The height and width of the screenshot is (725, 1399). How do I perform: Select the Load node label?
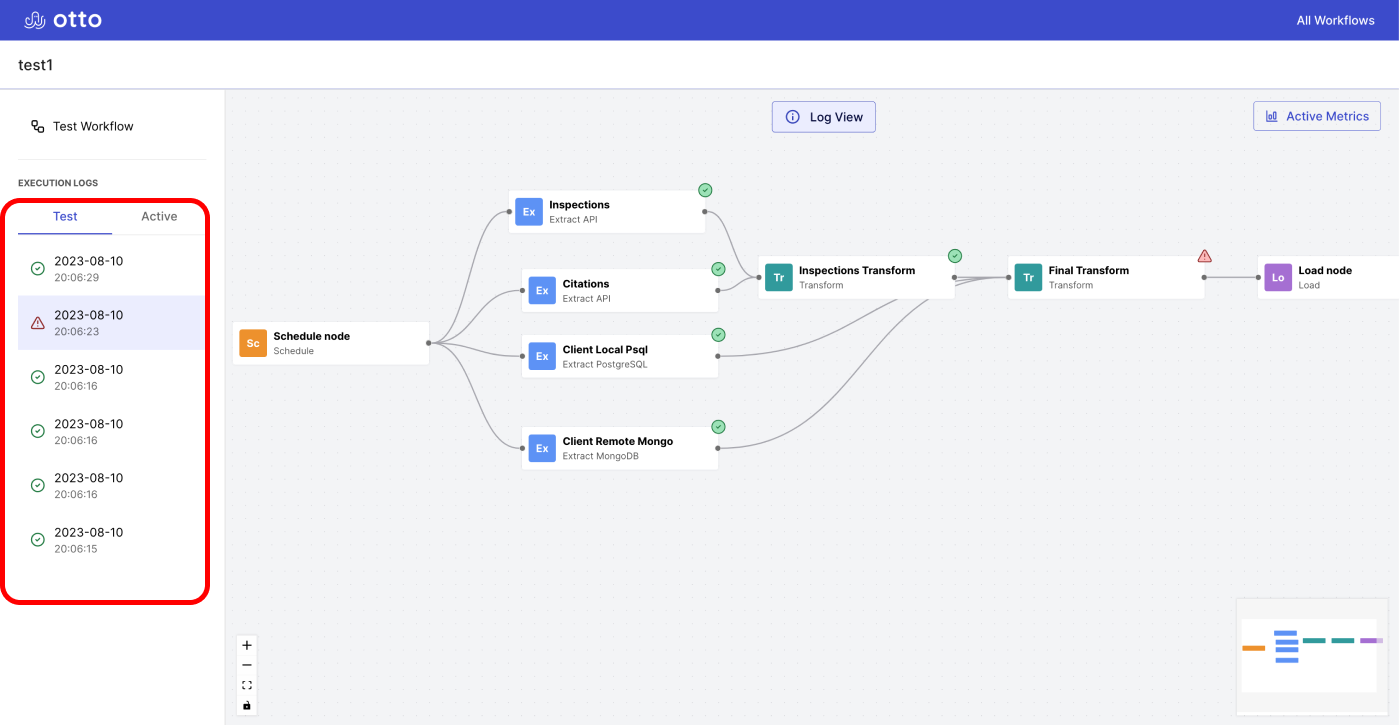pos(1325,270)
